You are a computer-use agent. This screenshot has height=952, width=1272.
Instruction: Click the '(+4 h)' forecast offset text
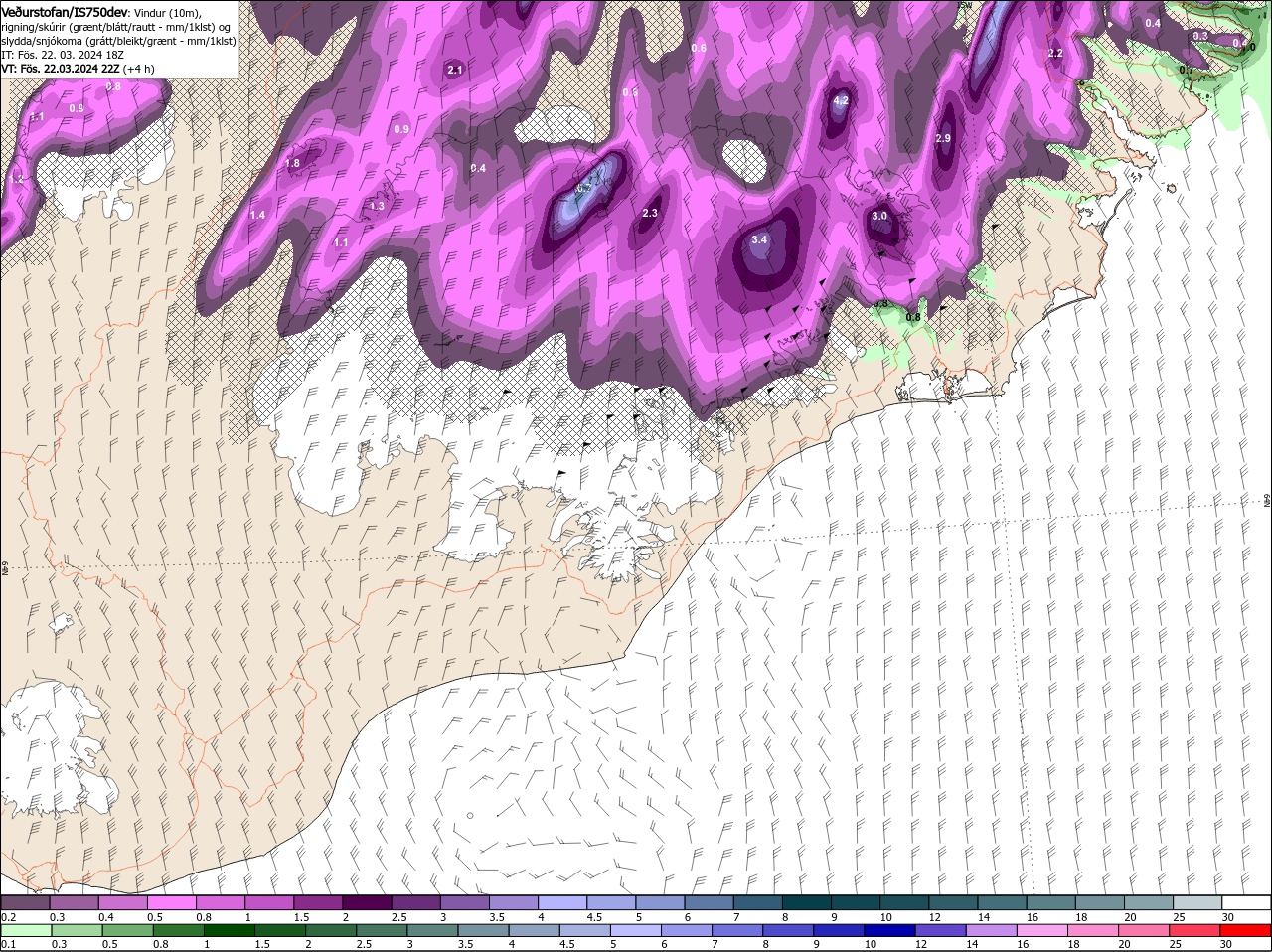point(138,69)
